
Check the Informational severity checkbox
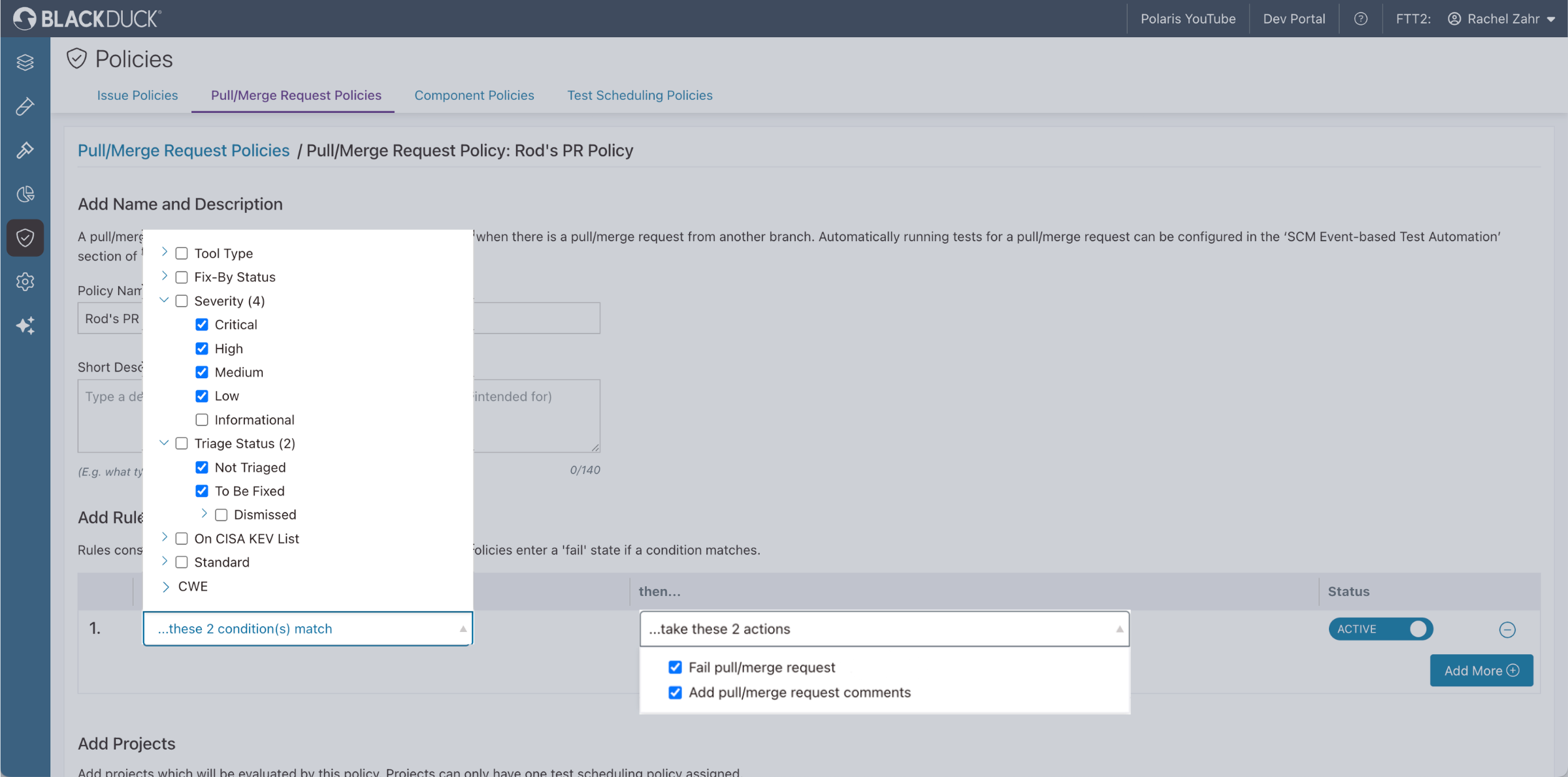202,420
